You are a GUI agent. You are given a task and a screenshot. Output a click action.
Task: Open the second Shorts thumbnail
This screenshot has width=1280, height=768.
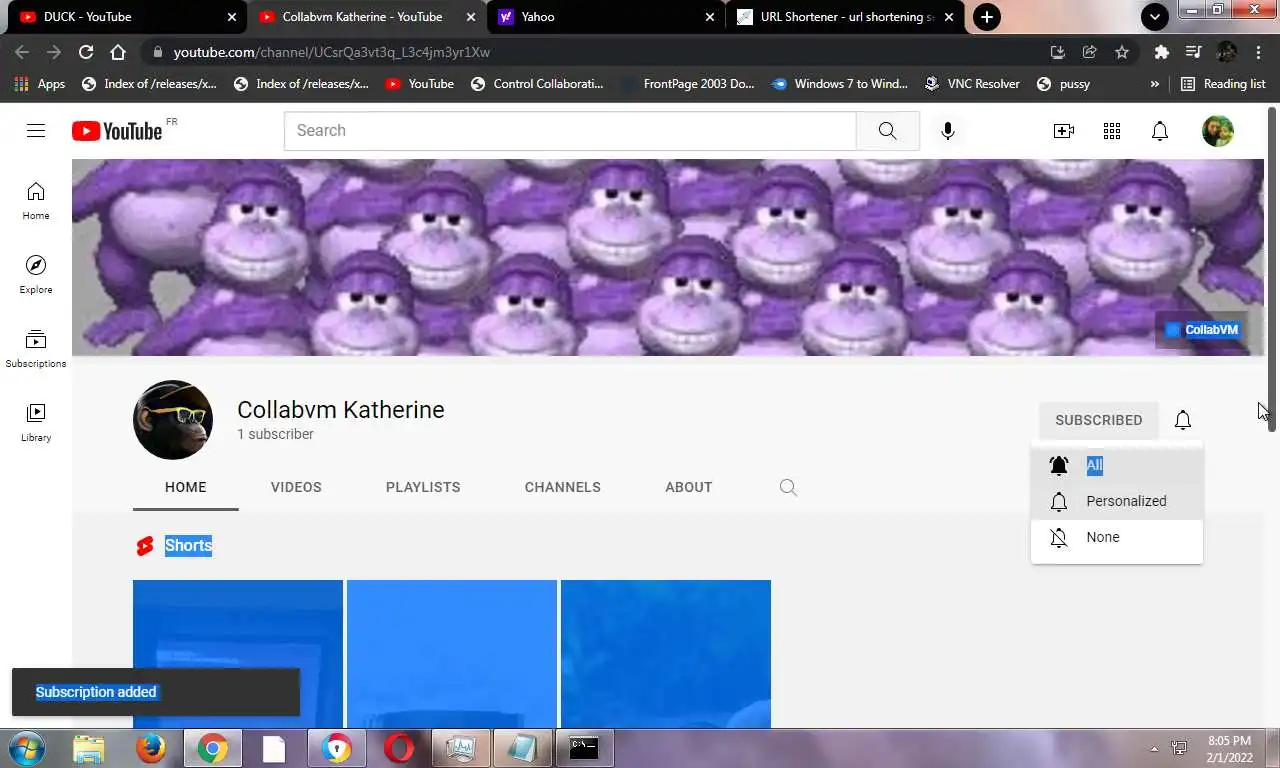click(x=452, y=653)
